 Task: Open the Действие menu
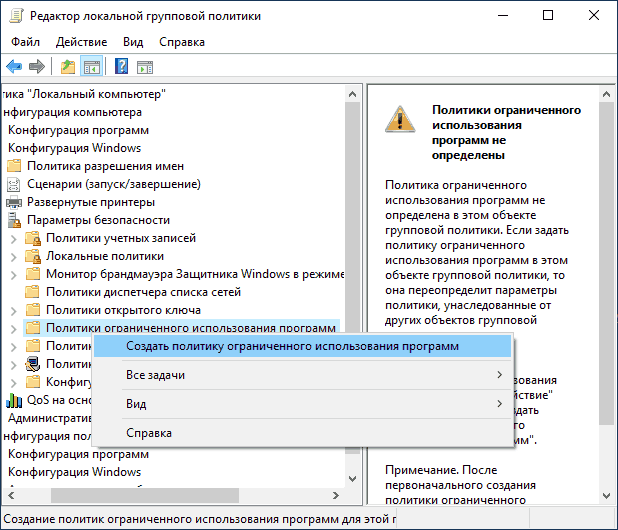click(x=81, y=42)
